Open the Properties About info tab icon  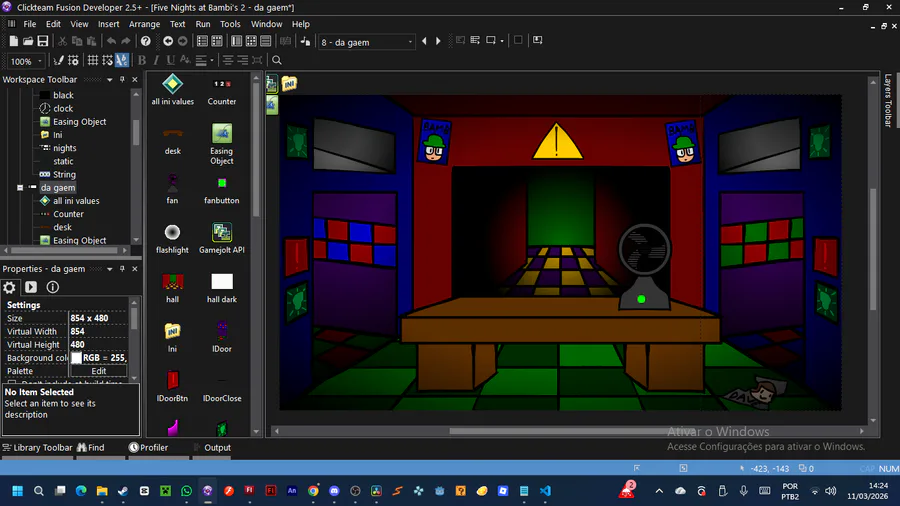pos(52,287)
